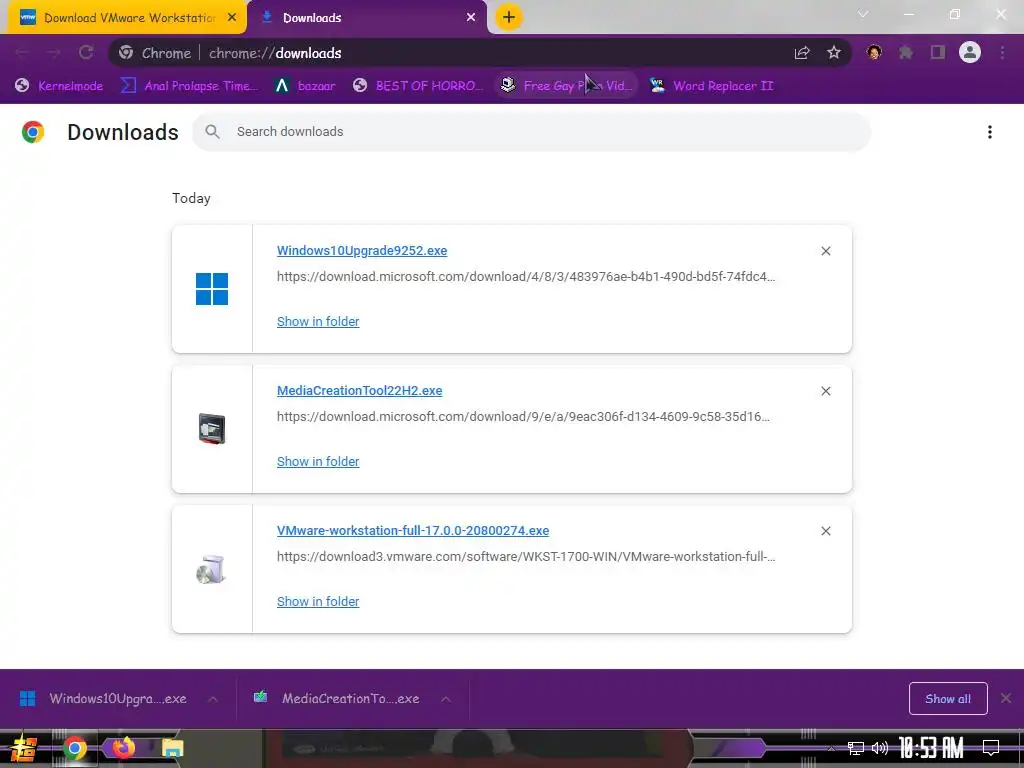
Task: Select the Downloads tab
Action: point(368,18)
